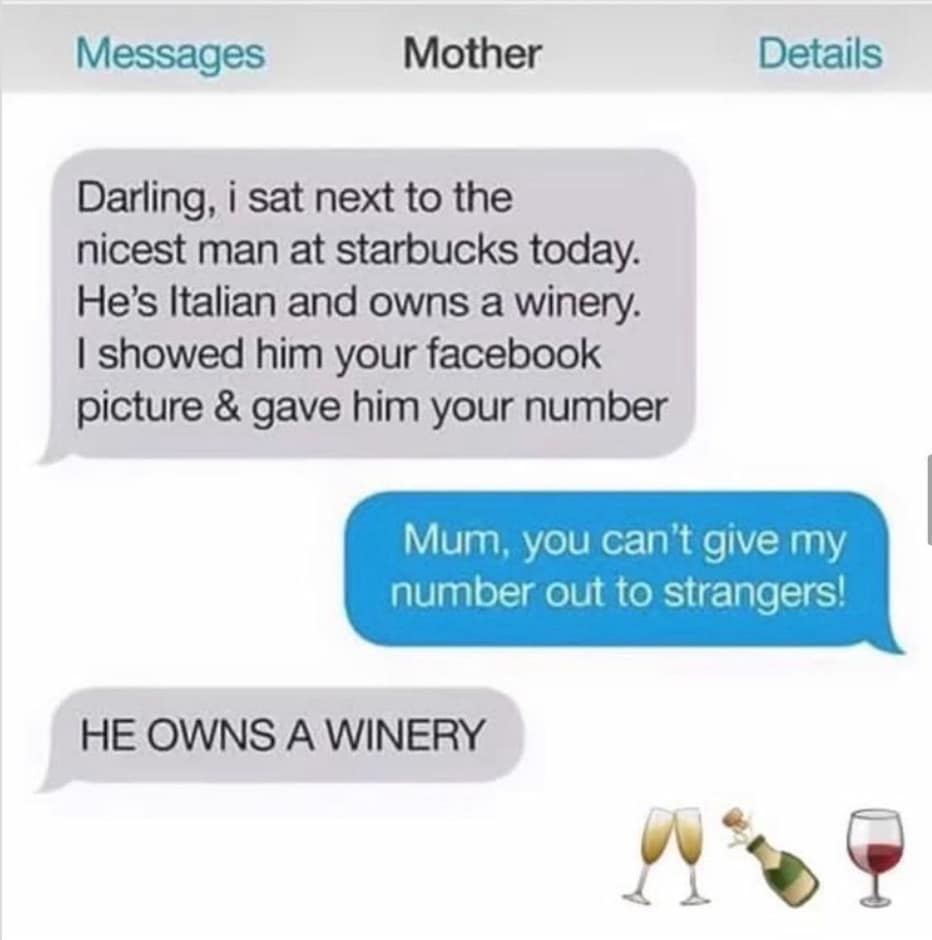The width and height of the screenshot is (932, 940).
Task: Click the gray scrollbar handle at right edge
Action: click(x=929, y=499)
